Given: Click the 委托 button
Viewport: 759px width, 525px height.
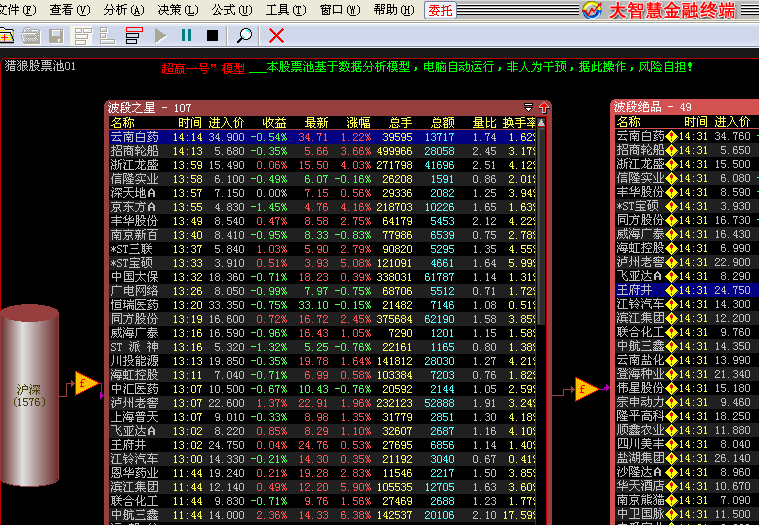Looking at the screenshot, I should tap(440, 10).
